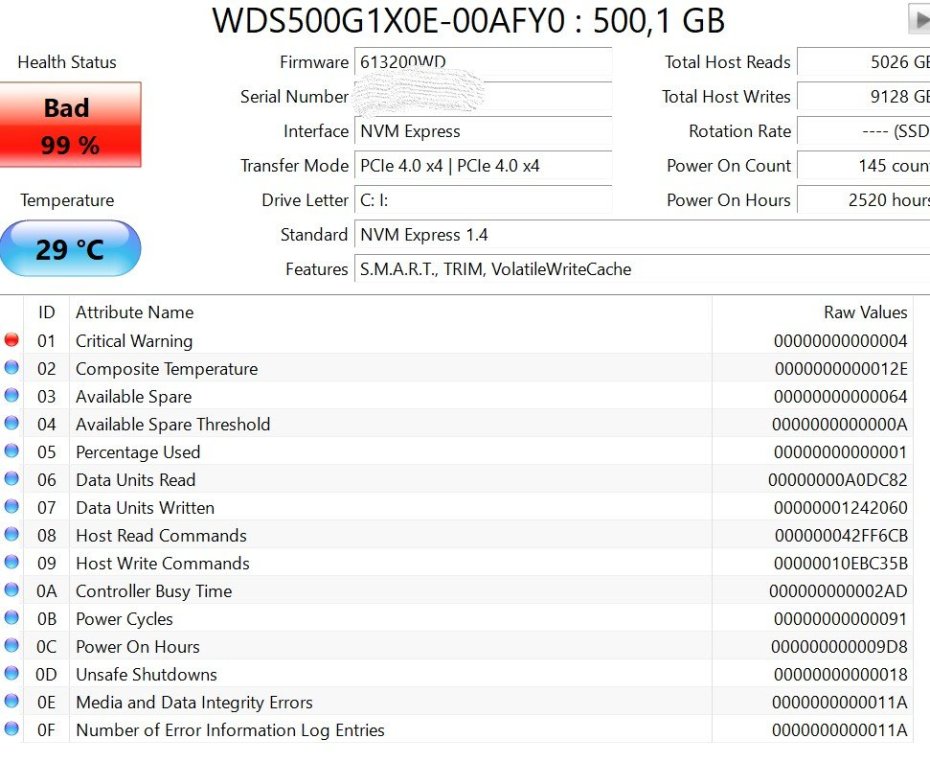The height and width of the screenshot is (762, 930).
Task: Select the Controller Busy Time attribute name
Action: (154, 591)
